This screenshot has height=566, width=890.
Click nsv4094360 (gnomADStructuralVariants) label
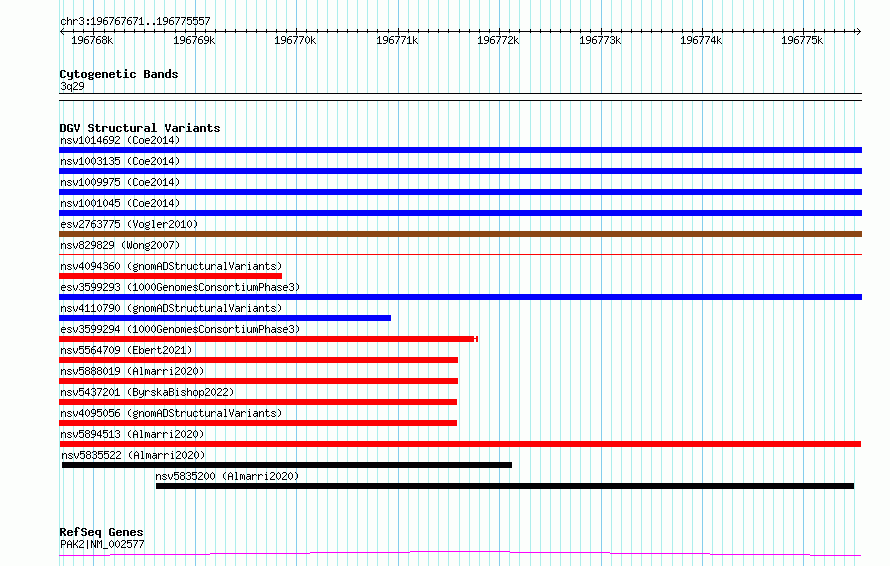(x=171, y=266)
